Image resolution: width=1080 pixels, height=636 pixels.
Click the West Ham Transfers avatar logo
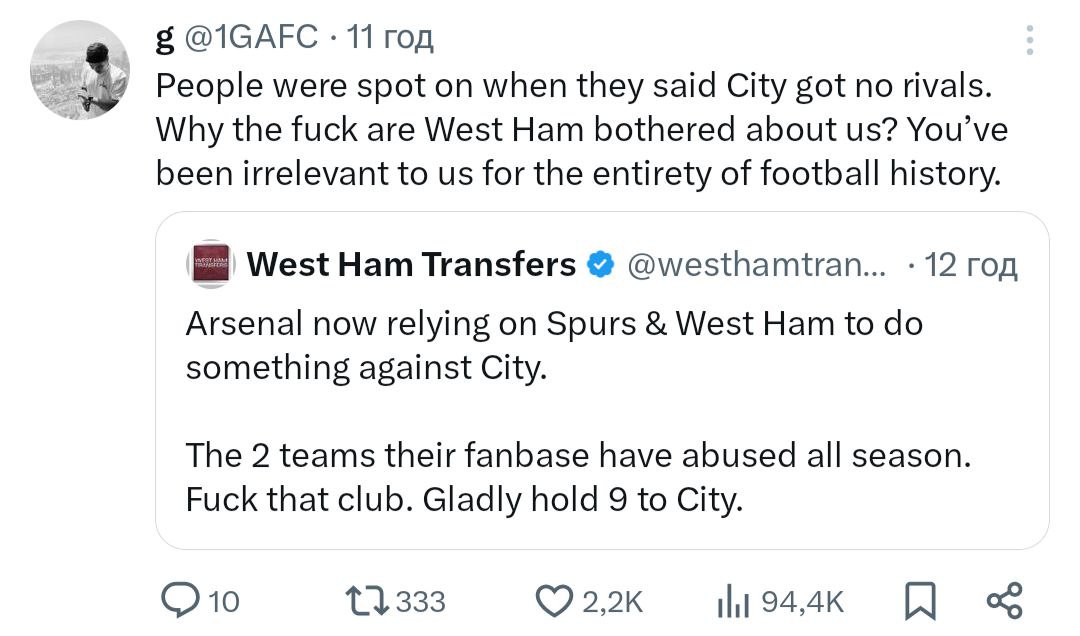pos(210,265)
